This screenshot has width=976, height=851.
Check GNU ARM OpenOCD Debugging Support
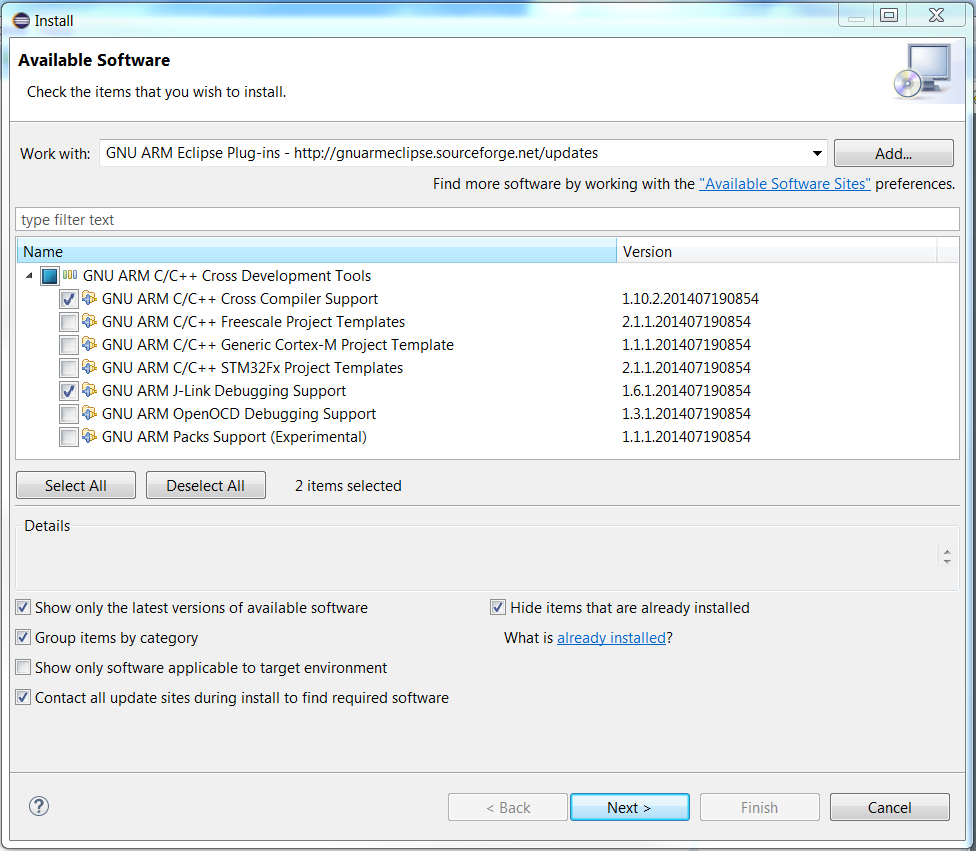tap(68, 415)
